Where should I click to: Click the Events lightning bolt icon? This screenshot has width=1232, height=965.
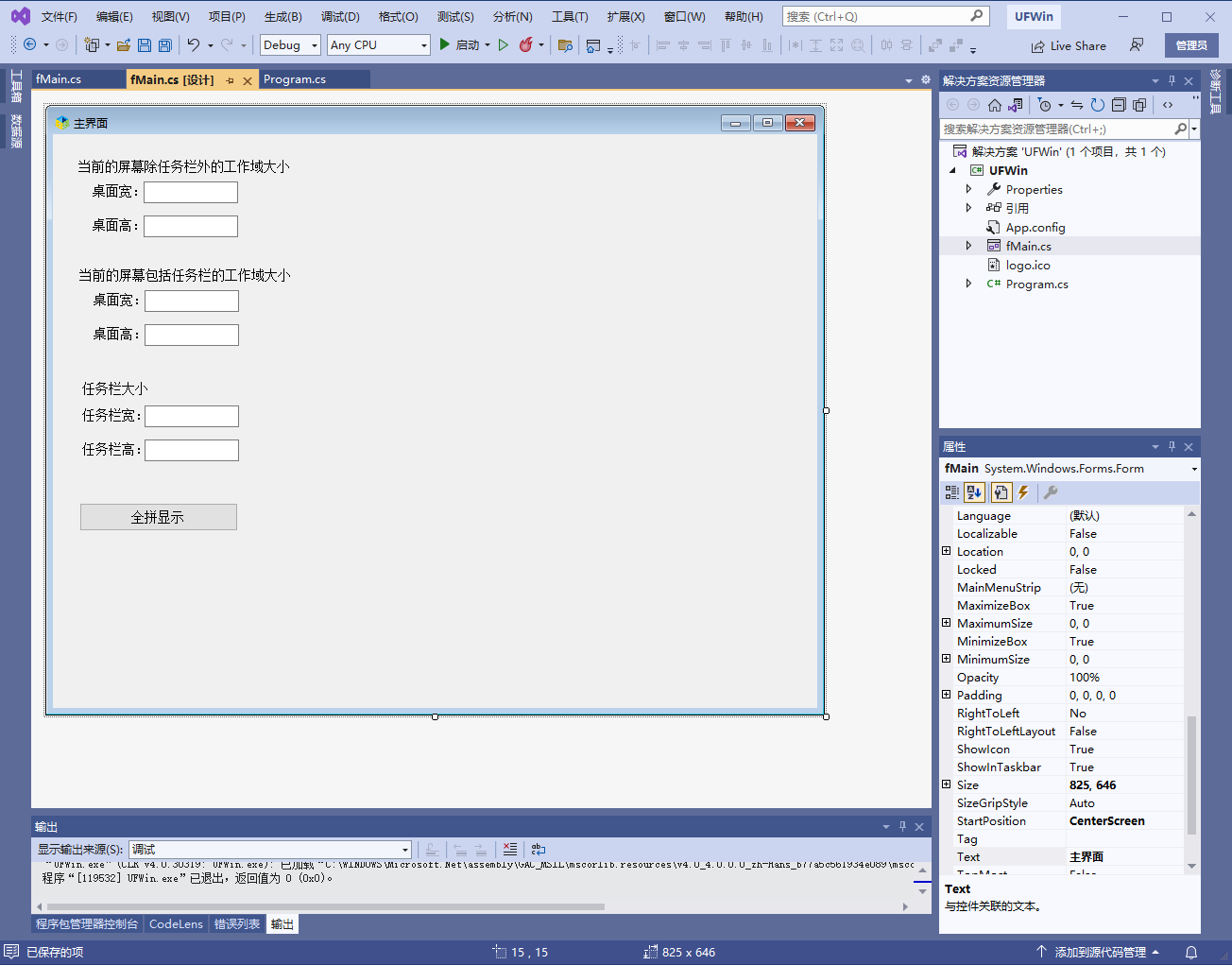pos(1023,492)
